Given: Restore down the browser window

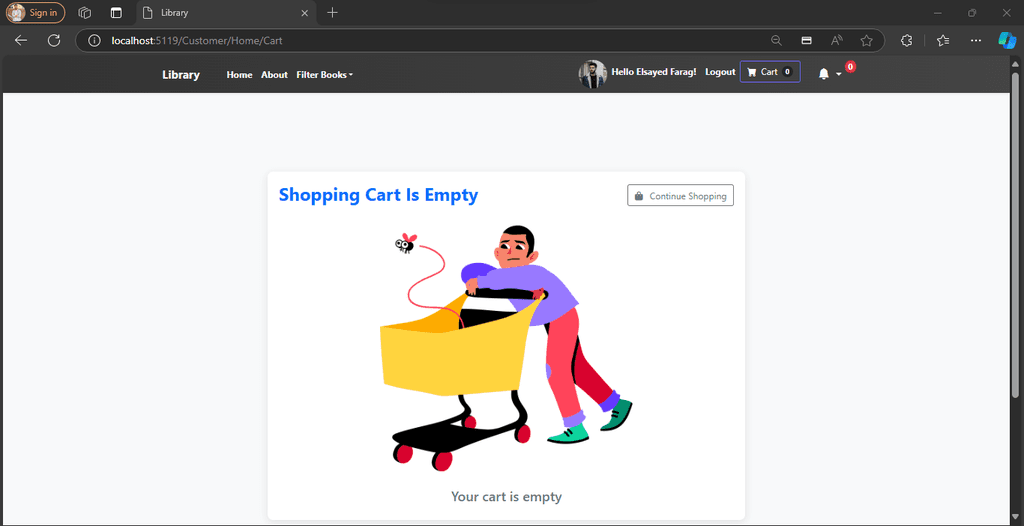Looking at the screenshot, I should pos(972,12).
